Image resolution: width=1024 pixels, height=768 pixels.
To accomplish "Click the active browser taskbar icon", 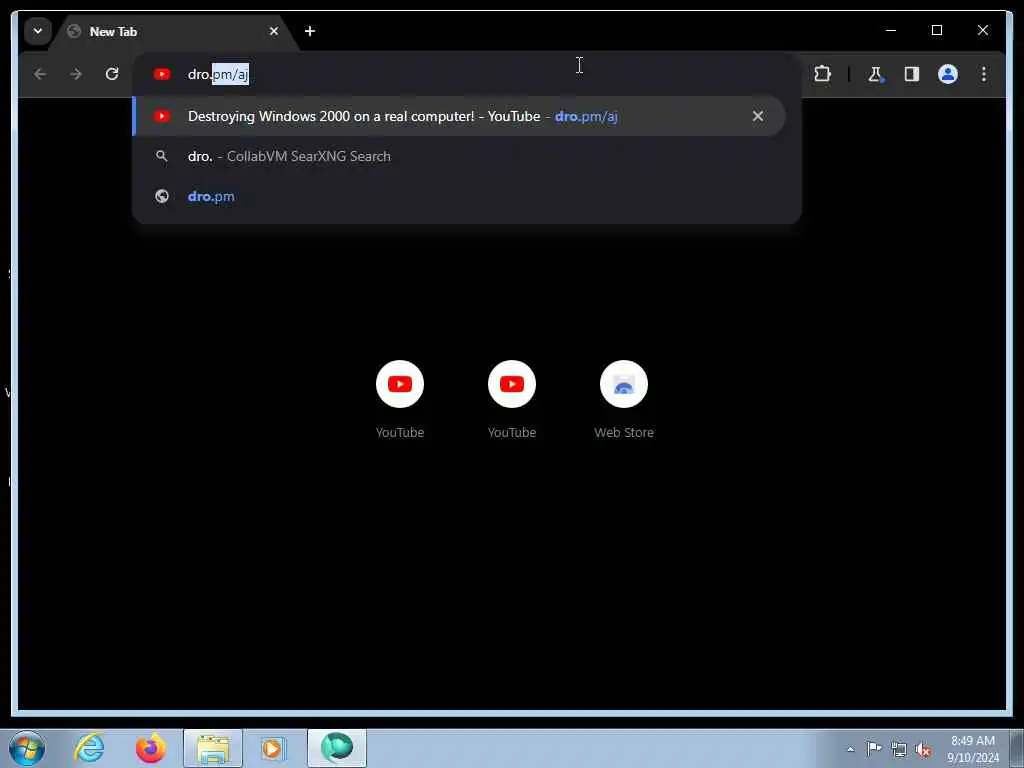I will 337,748.
